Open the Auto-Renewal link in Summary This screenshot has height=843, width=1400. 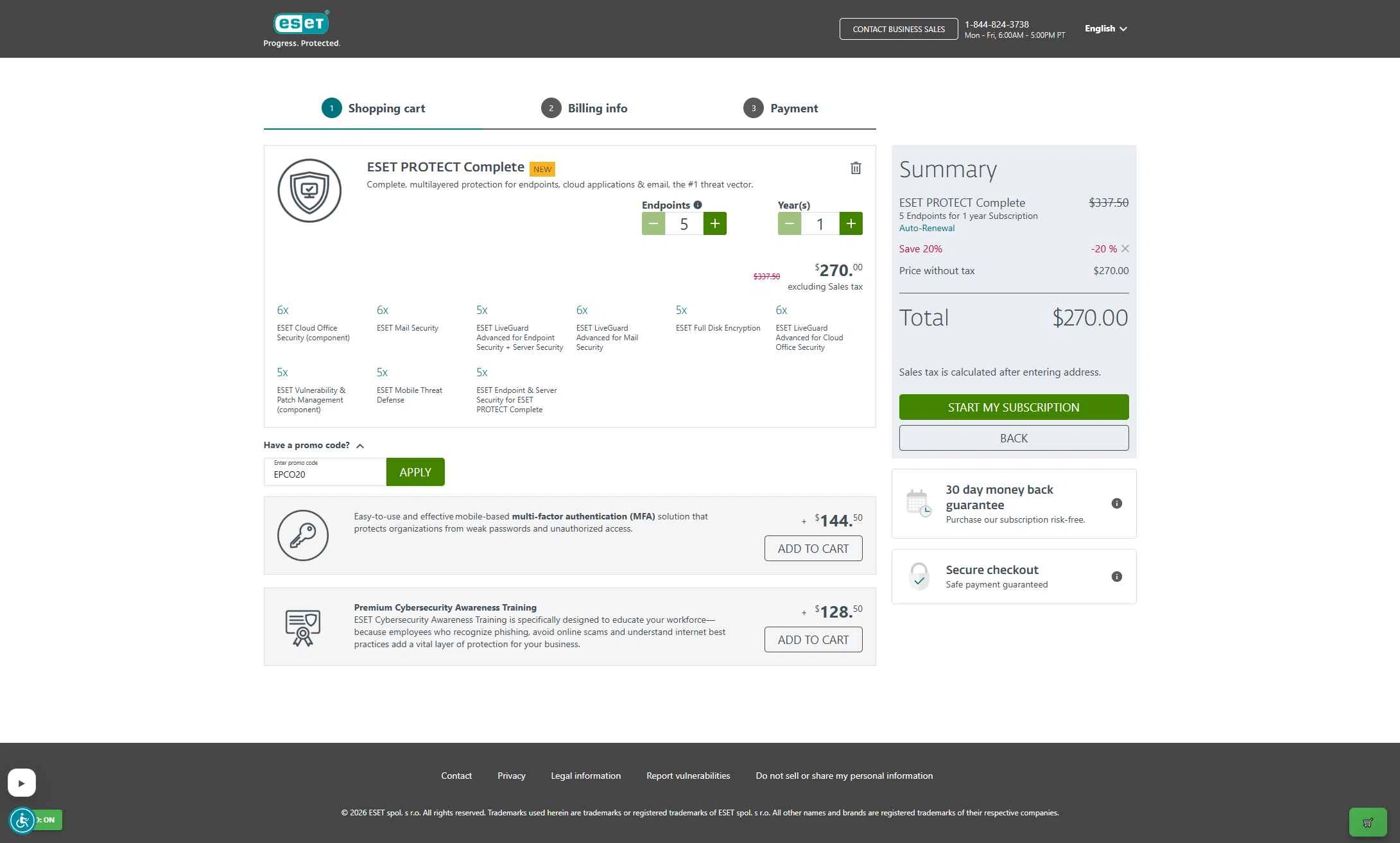pyautogui.click(x=926, y=228)
